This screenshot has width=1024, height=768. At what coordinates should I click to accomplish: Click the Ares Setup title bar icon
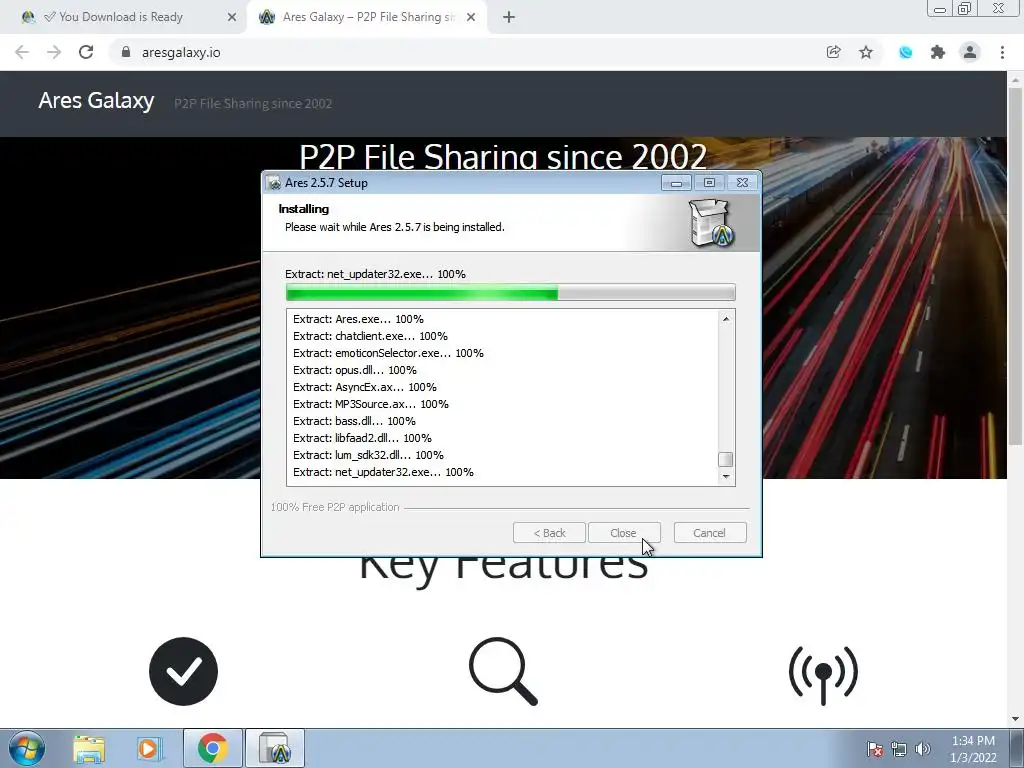(274, 183)
